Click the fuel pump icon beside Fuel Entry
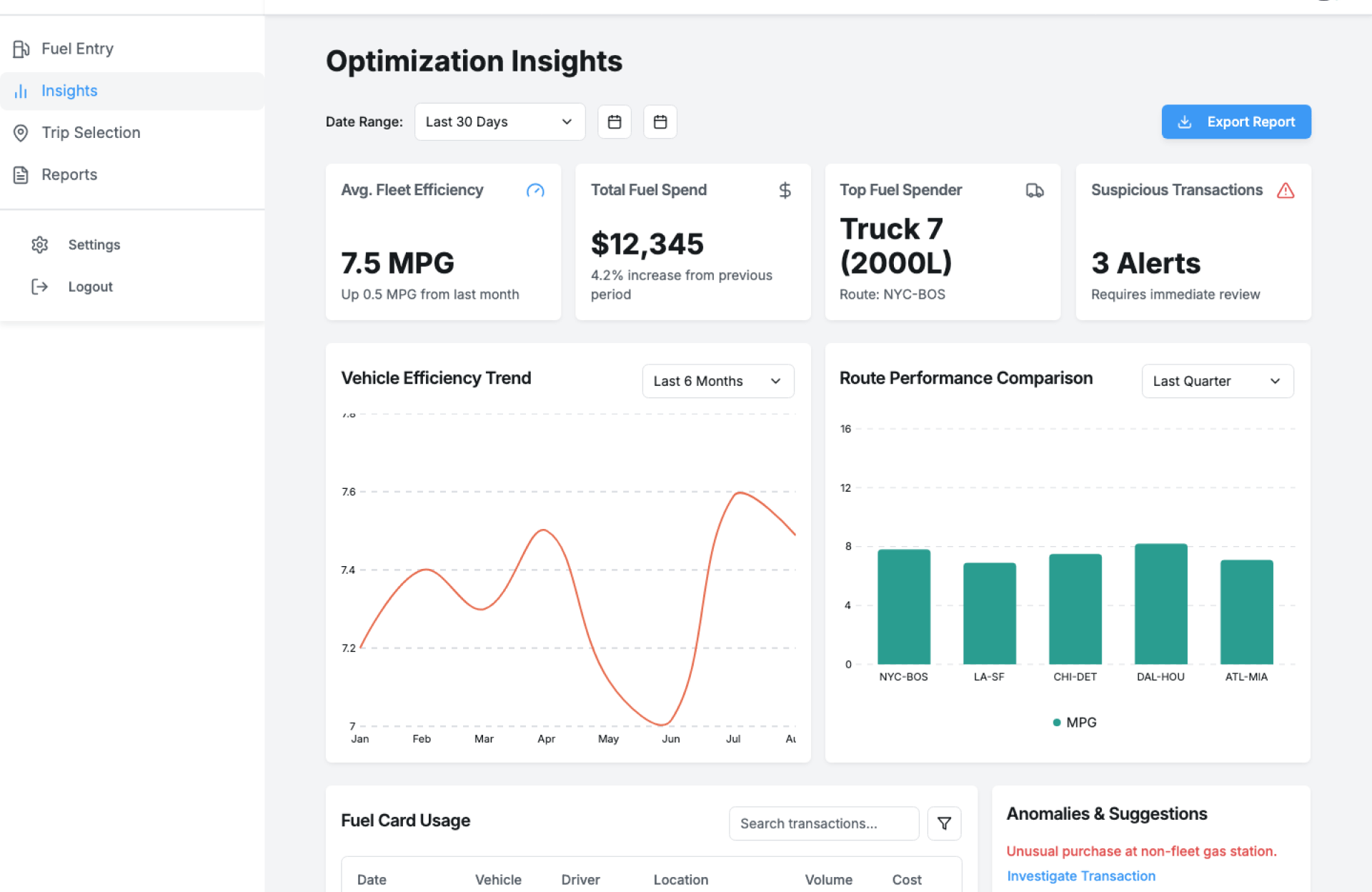This screenshot has width=1372, height=892. 21,49
